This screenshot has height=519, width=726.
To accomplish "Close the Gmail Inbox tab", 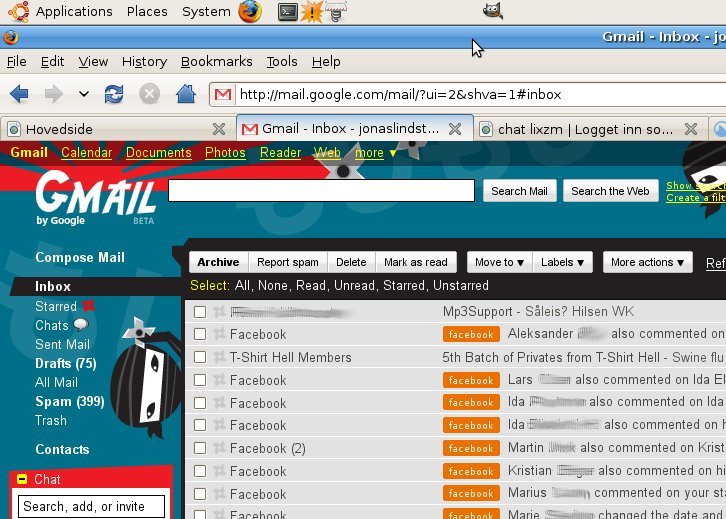I will tap(455, 129).
